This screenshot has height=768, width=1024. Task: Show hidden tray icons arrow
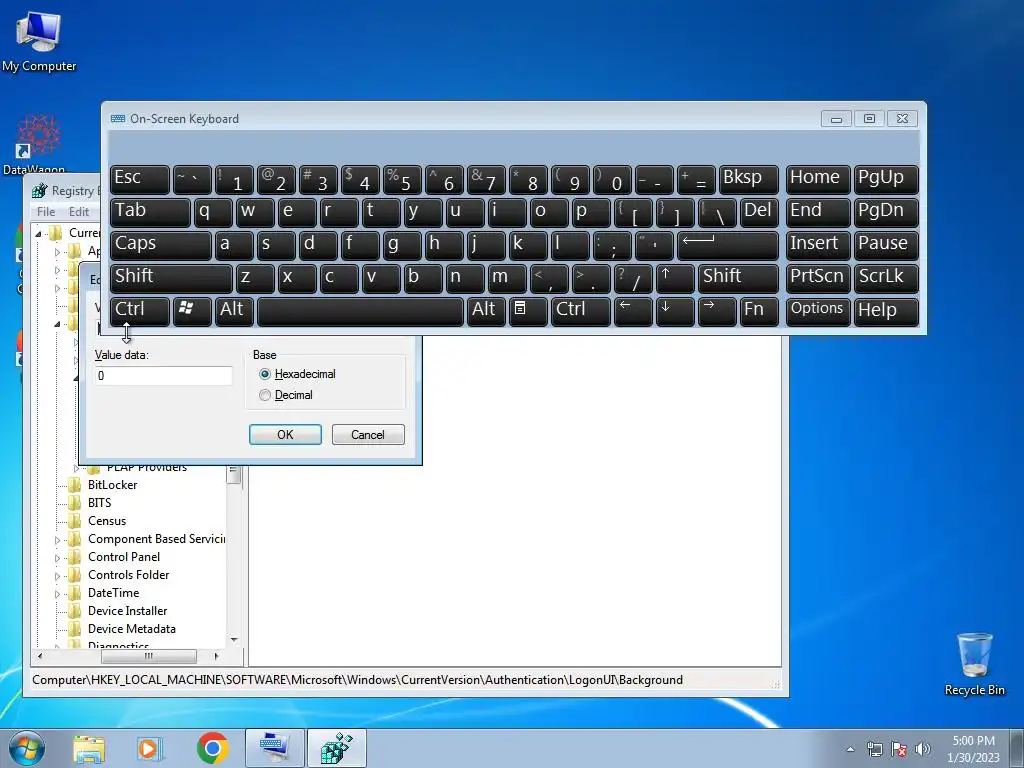click(x=850, y=749)
